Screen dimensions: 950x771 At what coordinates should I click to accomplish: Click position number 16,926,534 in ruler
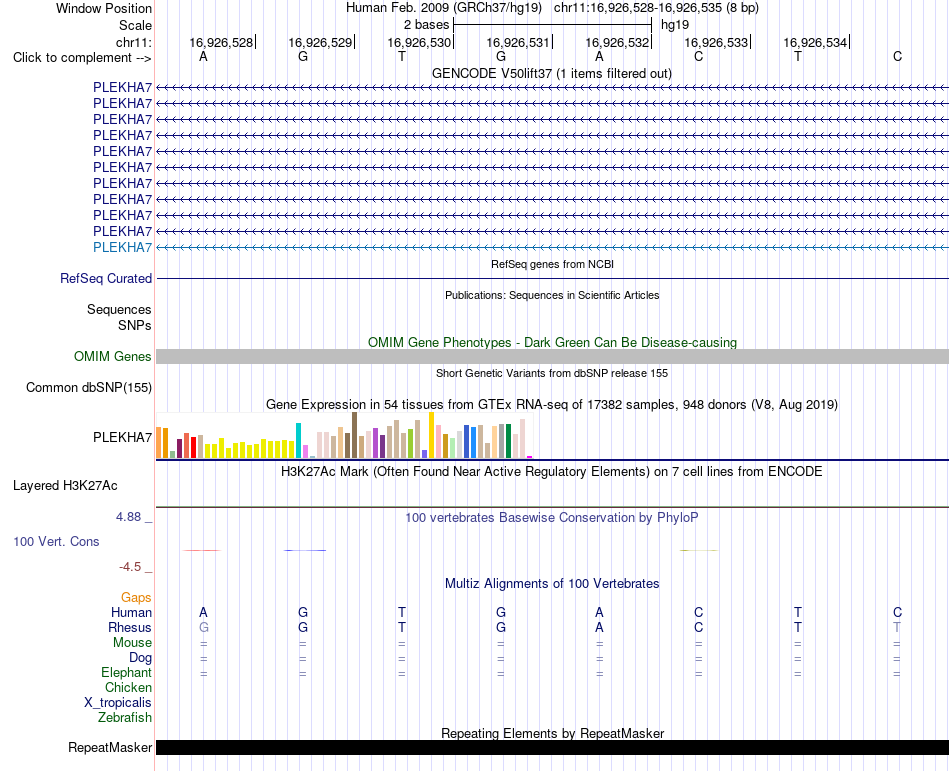pos(815,42)
